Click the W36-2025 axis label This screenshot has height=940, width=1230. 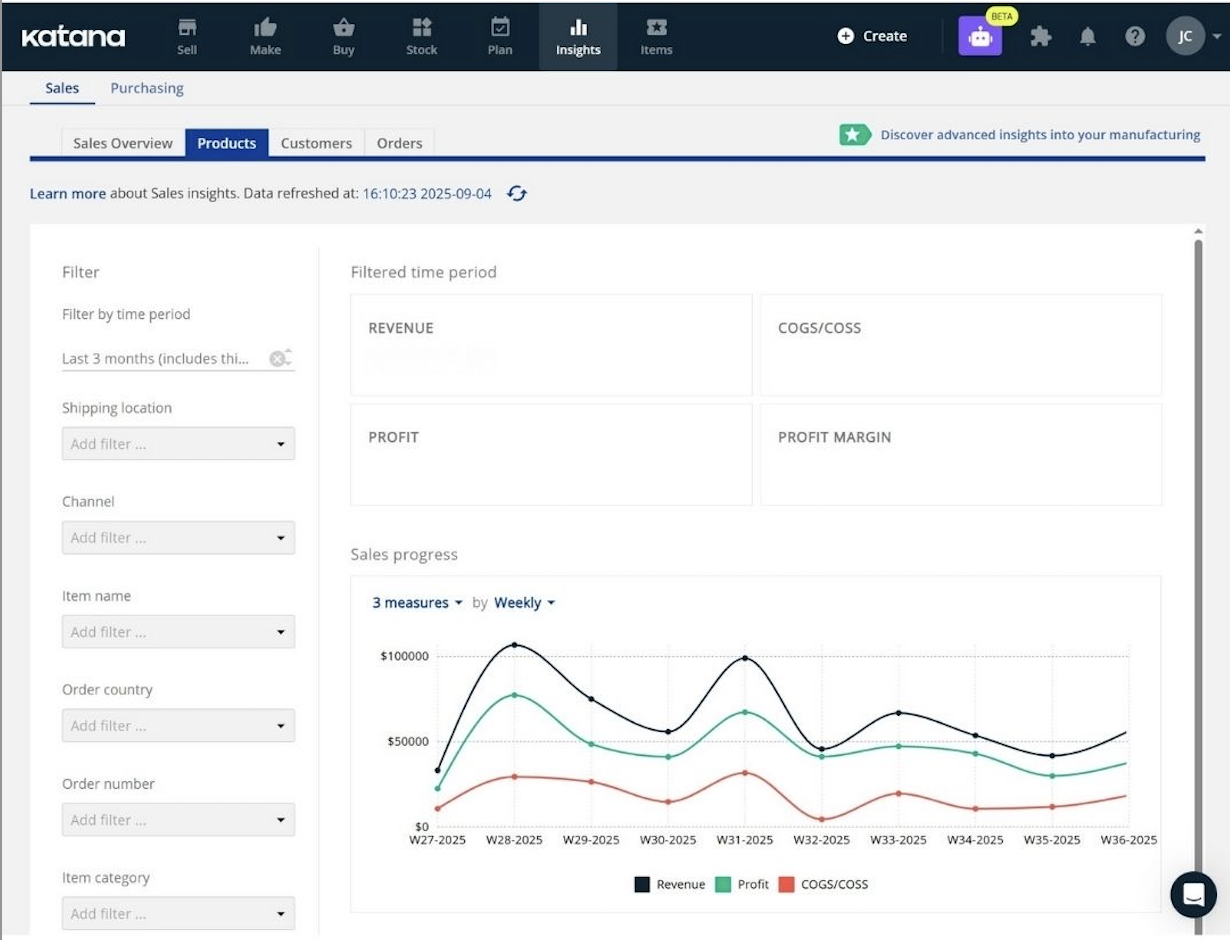1128,840
